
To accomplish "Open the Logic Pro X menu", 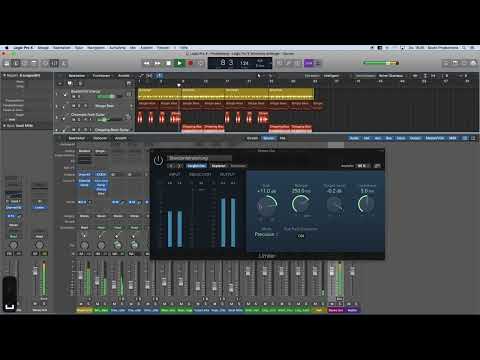I will tap(23, 48).
